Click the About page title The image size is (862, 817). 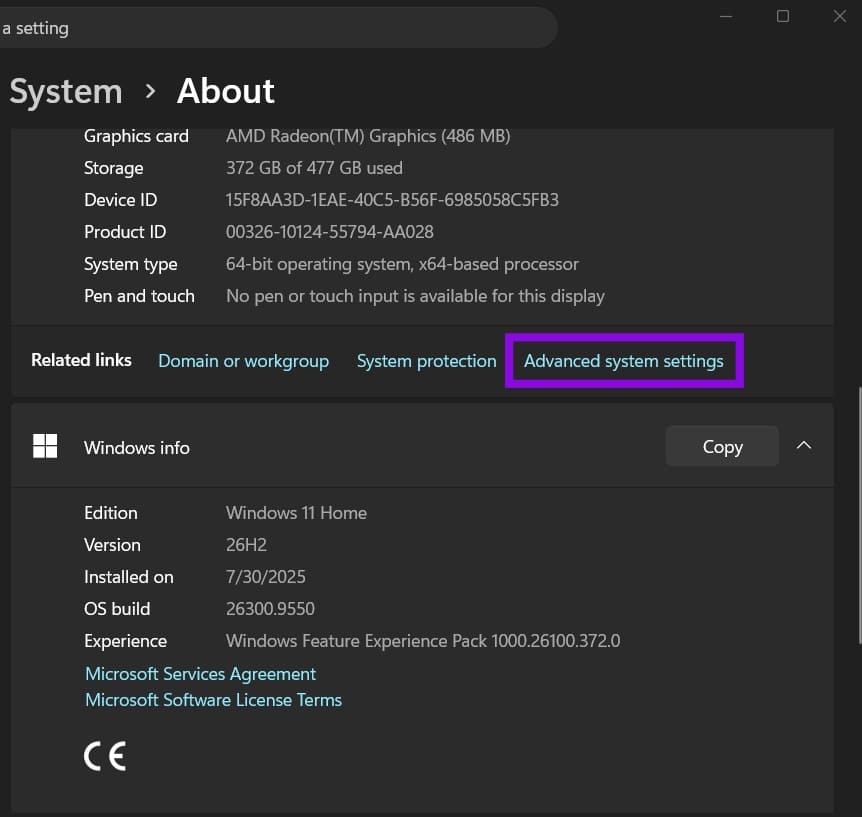[x=225, y=91]
